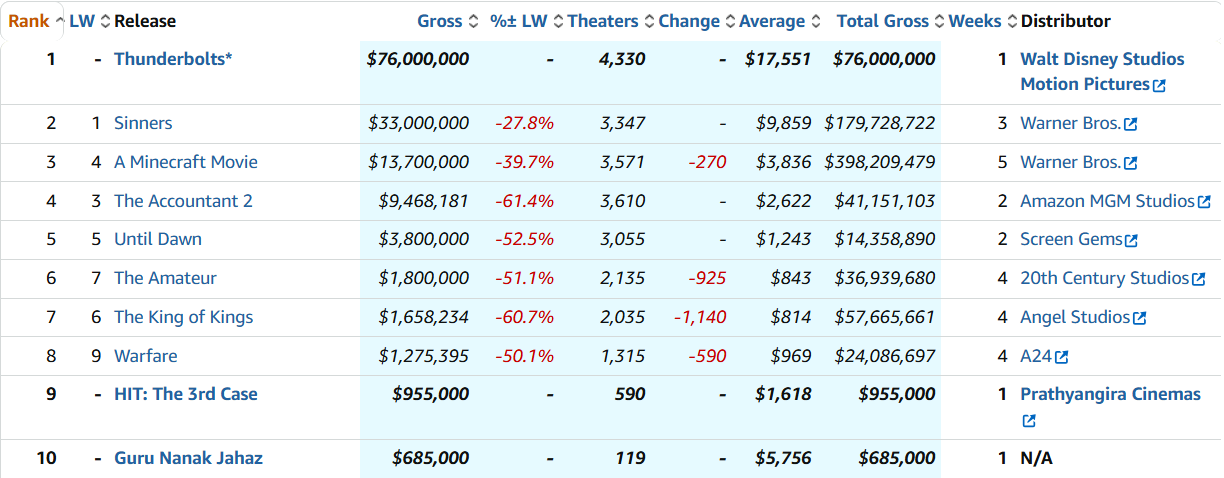Sort table by Theaters column

pos(602,21)
